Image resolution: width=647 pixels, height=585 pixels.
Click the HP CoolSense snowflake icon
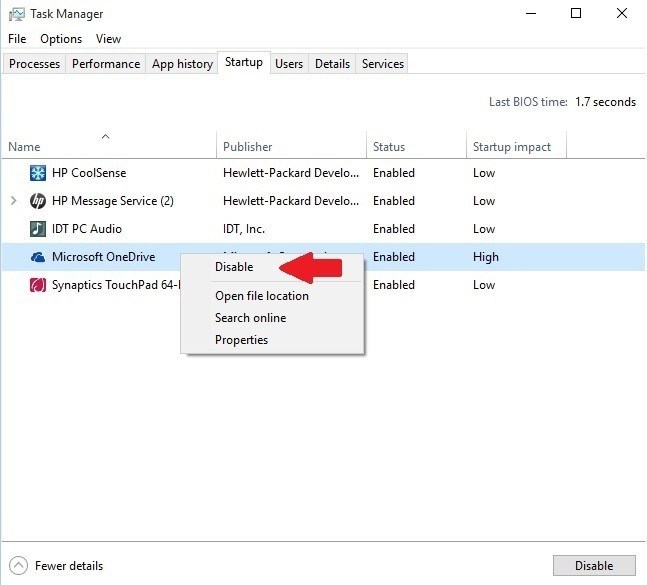point(38,173)
